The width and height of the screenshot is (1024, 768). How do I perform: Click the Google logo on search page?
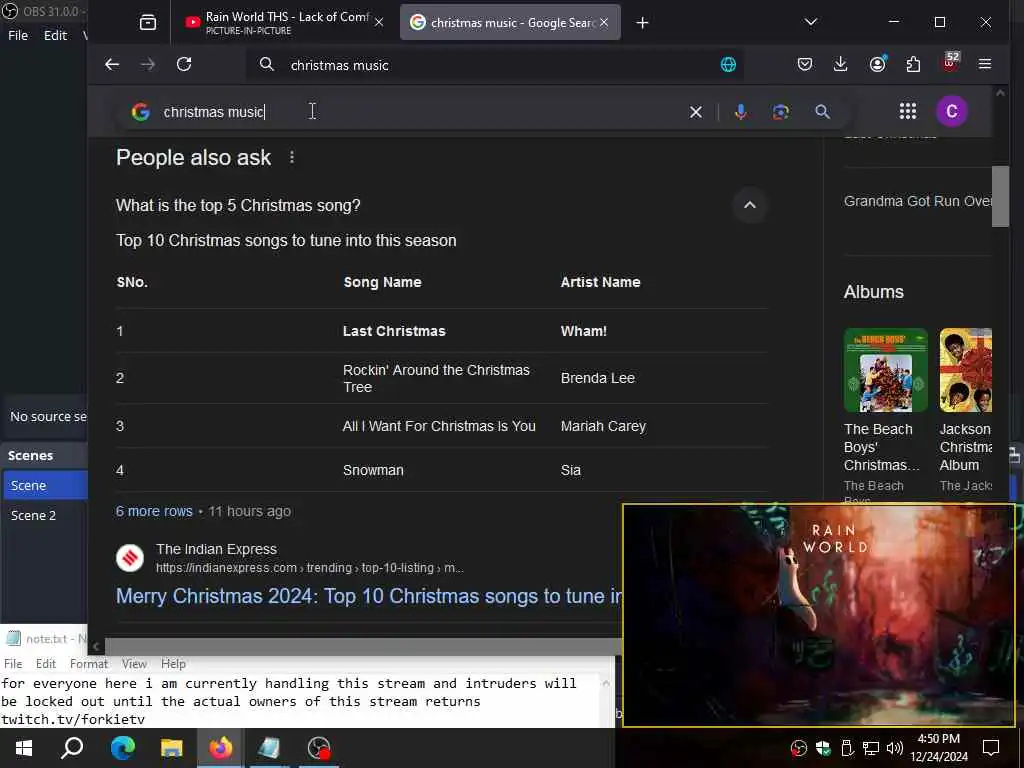click(x=140, y=112)
